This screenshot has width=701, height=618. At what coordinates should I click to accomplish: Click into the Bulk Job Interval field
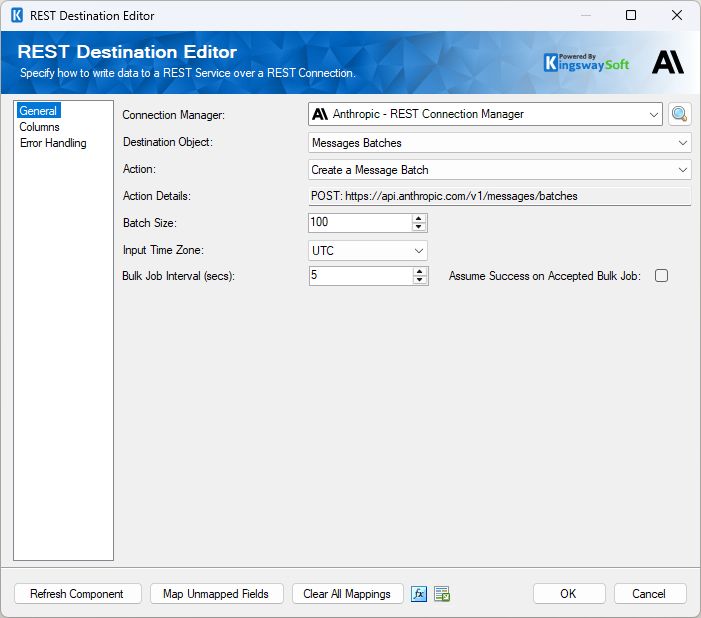361,276
